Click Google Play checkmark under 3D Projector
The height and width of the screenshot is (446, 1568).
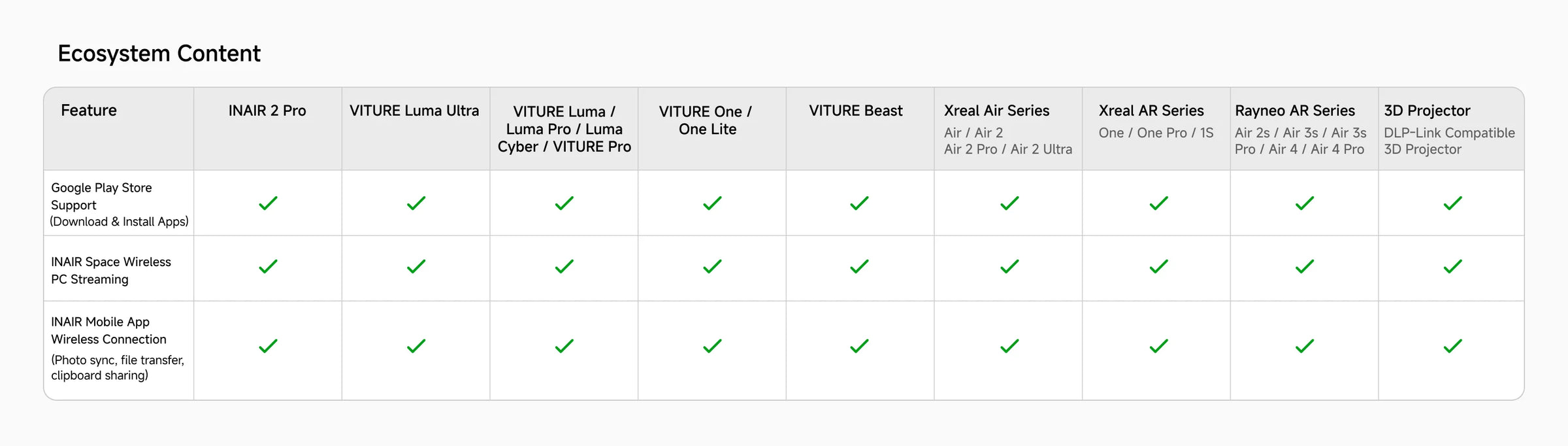point(1452,203)
